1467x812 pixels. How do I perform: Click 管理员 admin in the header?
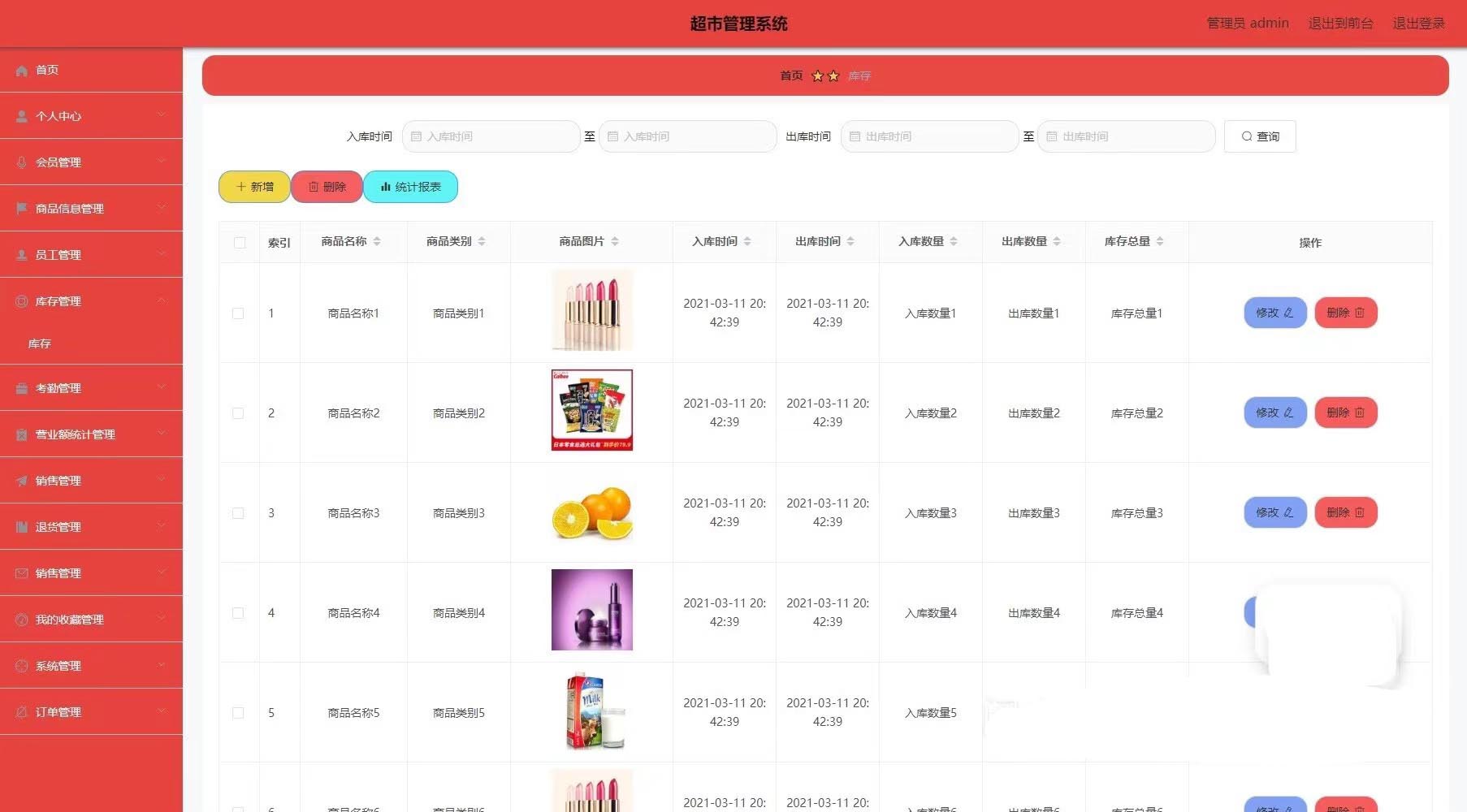[x=1248, y=23]
